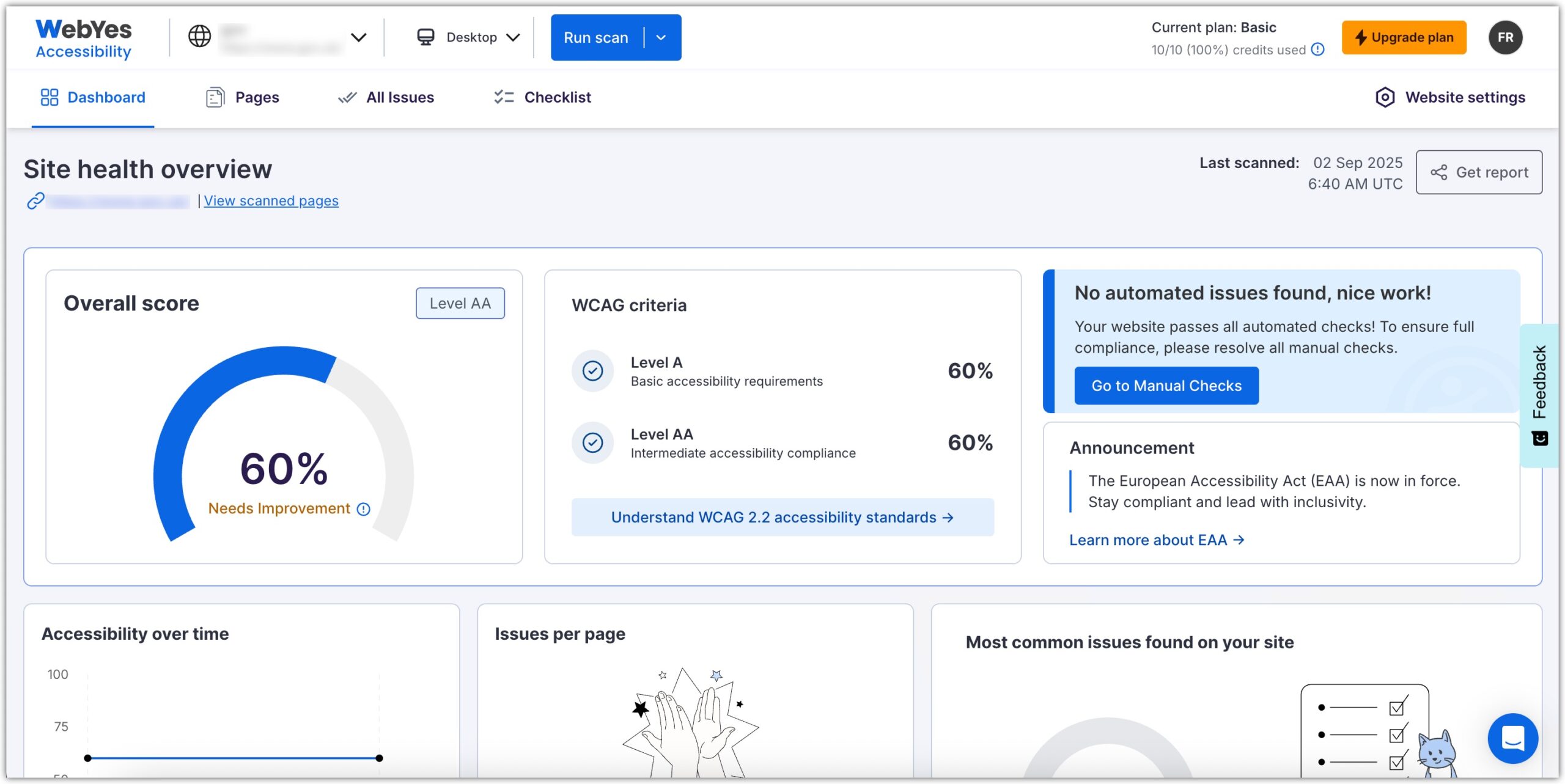
Task: Click the 'Current plan: Basic' text
Action: point(1214,27)
